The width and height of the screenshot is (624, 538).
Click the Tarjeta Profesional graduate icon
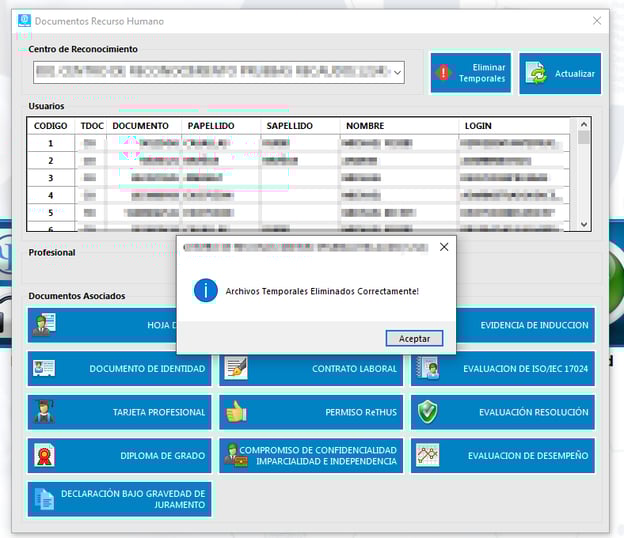pyautogui.click(x=44, y=412)
